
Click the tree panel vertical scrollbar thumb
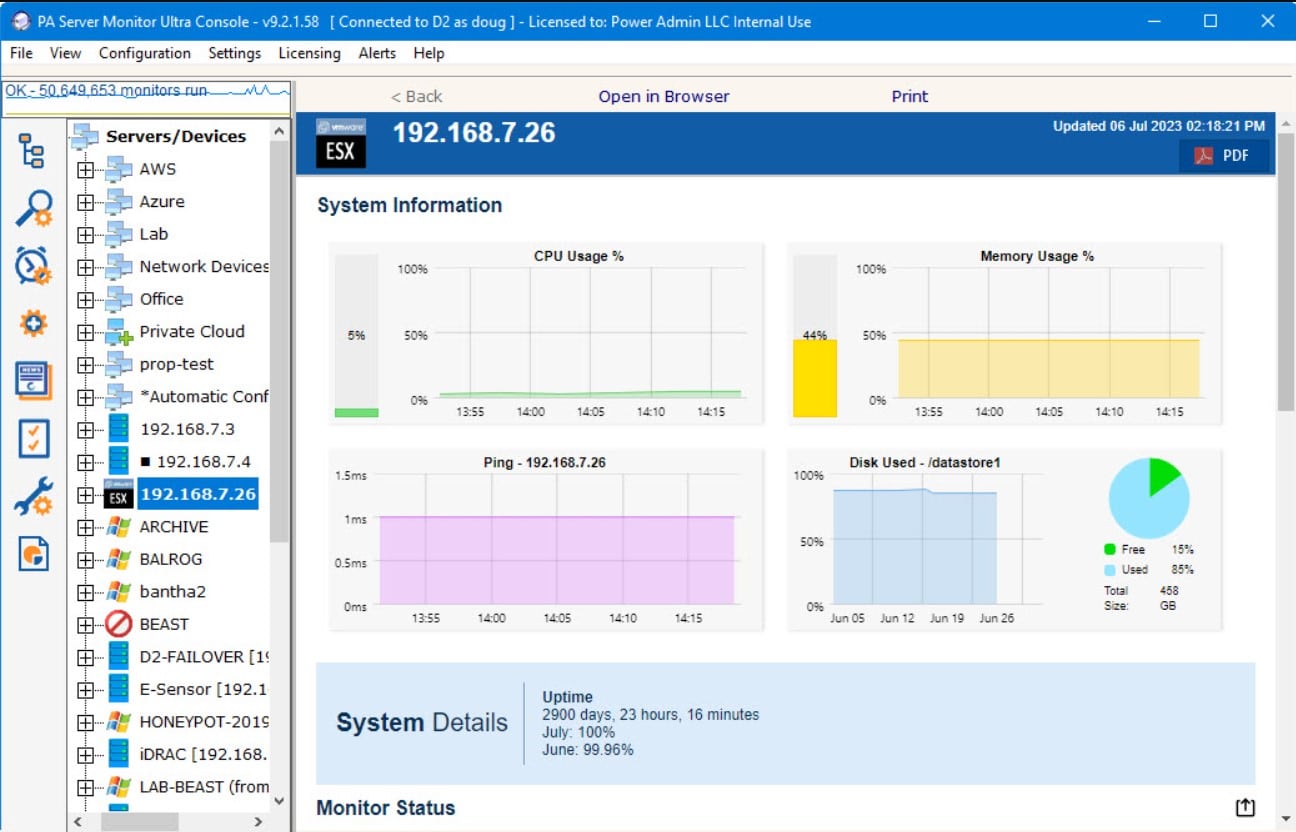[279, 340]
